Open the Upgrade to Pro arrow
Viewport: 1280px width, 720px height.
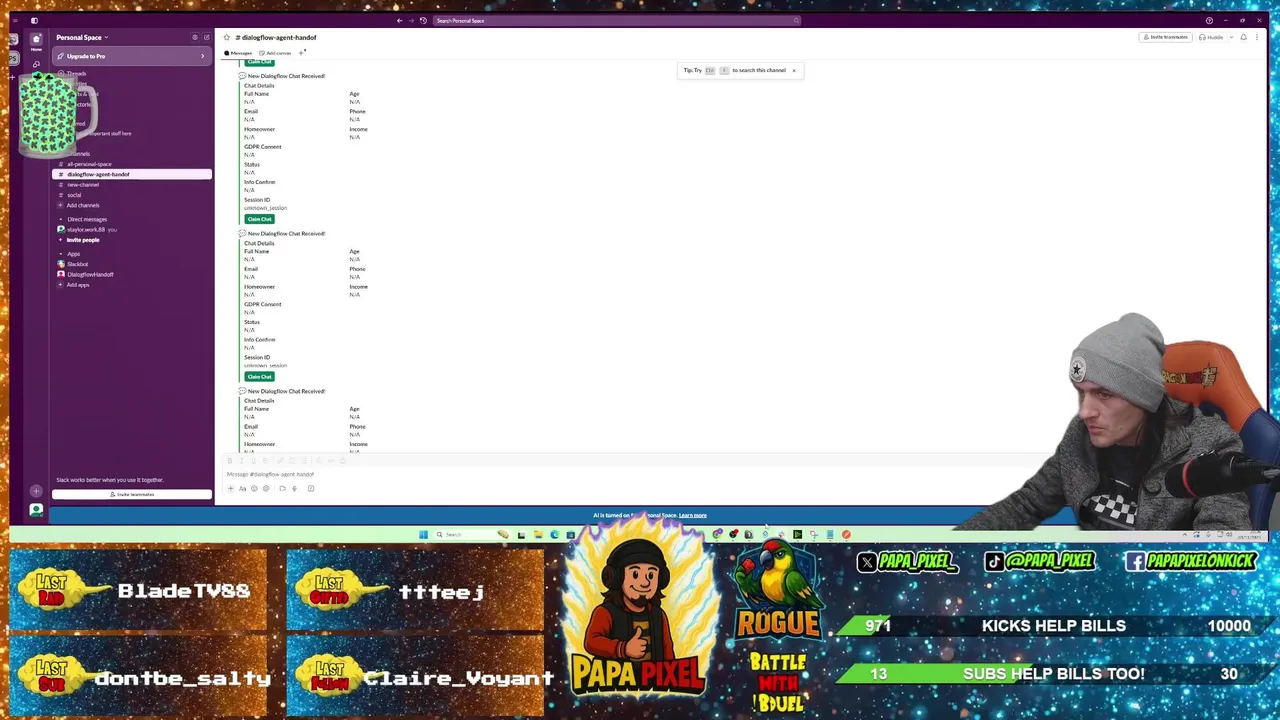pos(202,56)
